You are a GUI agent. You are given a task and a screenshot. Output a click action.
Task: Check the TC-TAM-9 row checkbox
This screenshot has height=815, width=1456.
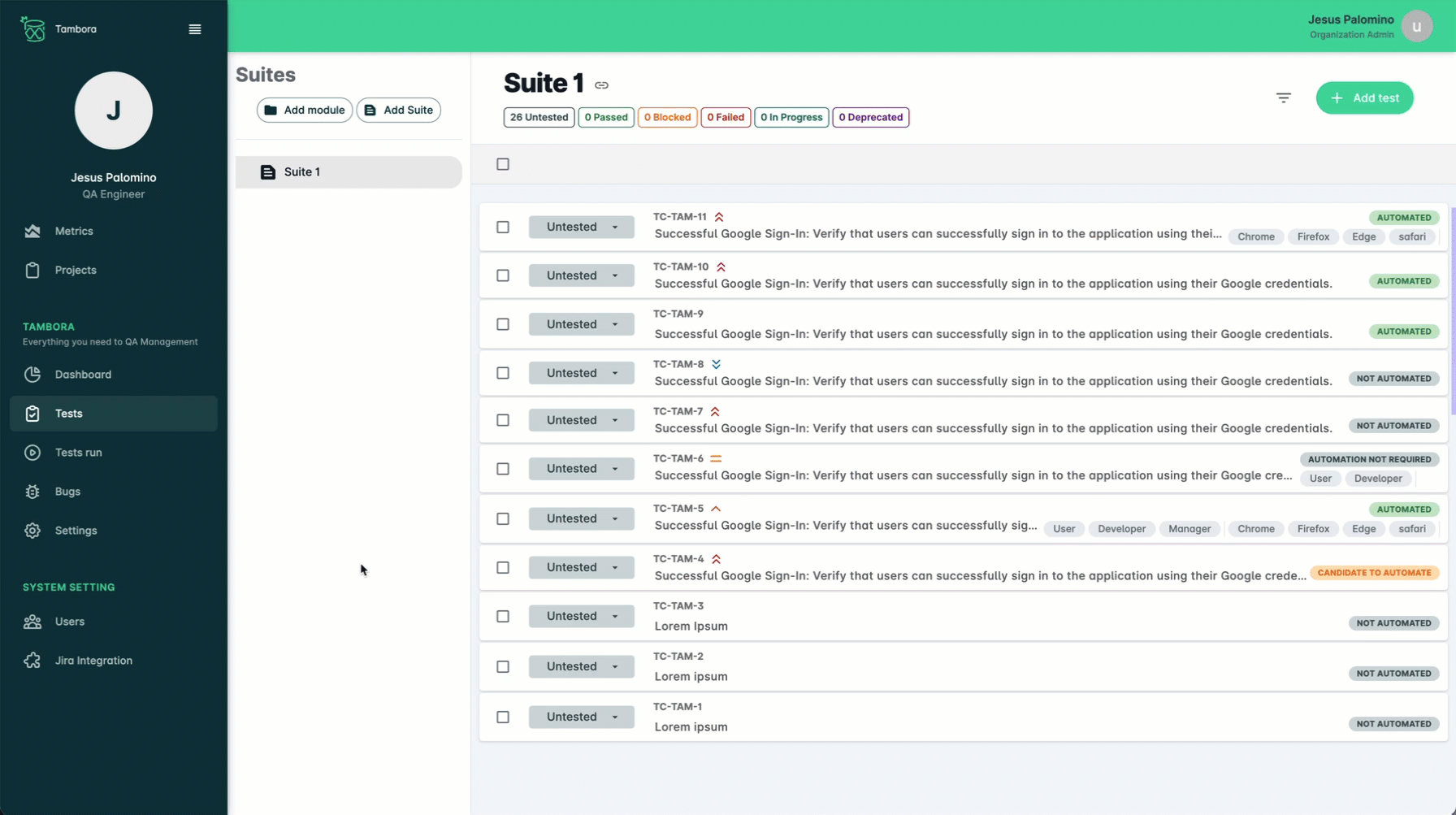(x=503, y=324)
